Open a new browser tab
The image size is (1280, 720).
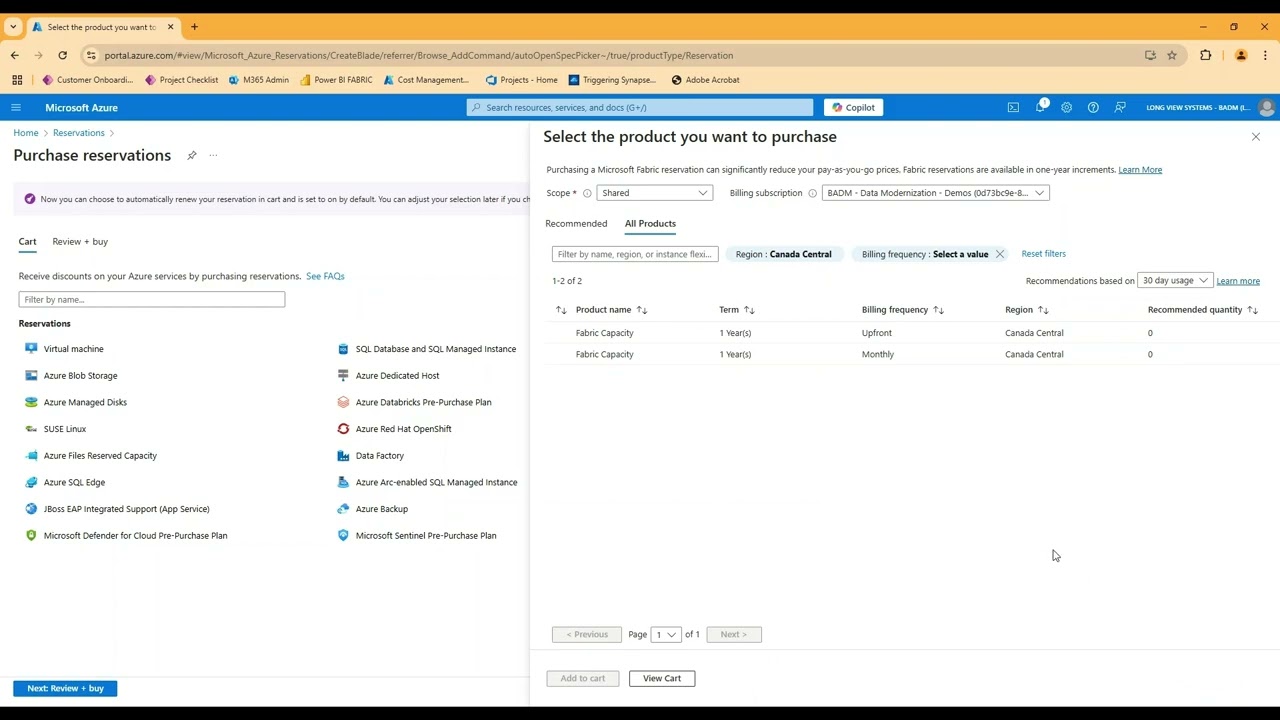pos(194,27)
